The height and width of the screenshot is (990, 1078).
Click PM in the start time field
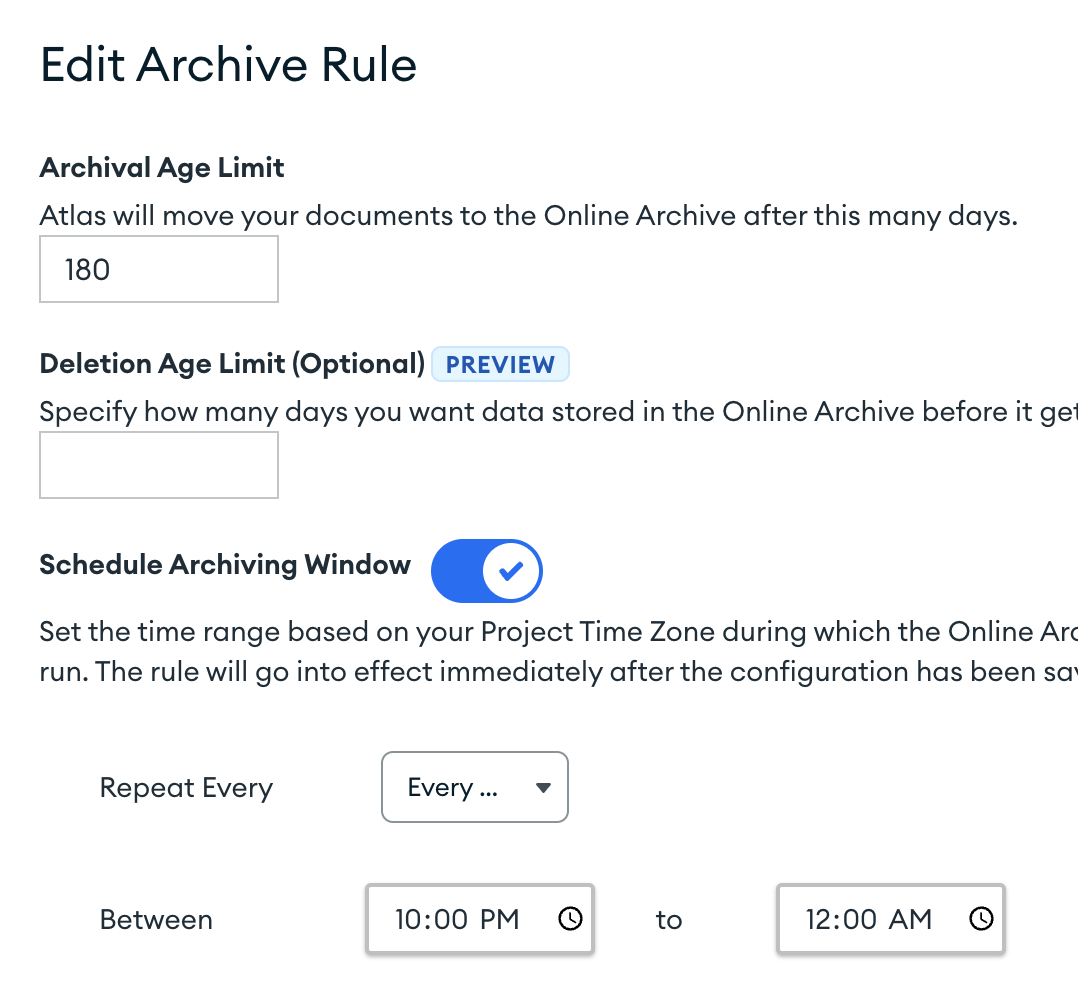(499, 919)
